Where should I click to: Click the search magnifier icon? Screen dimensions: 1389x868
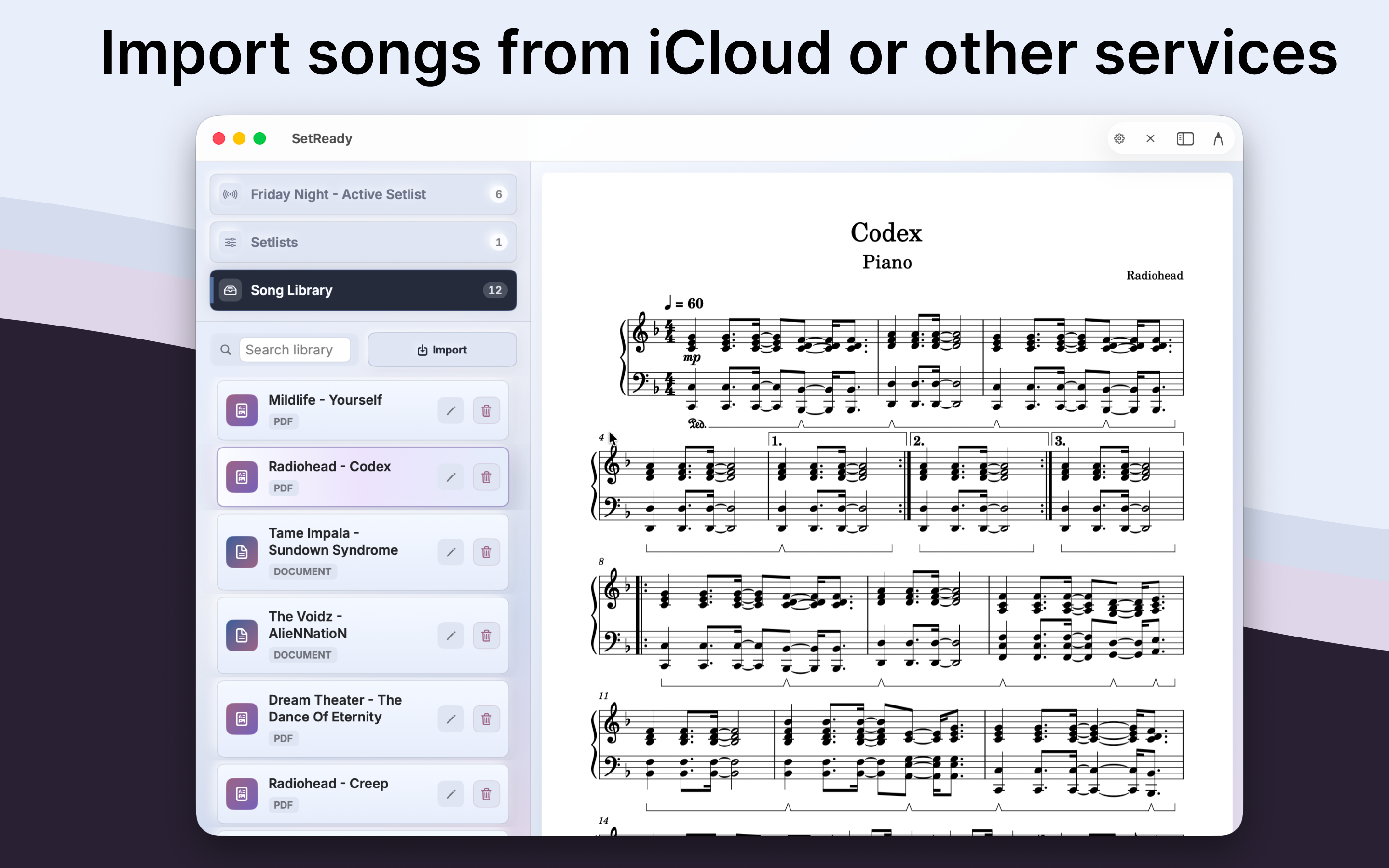tap(226, 350)
